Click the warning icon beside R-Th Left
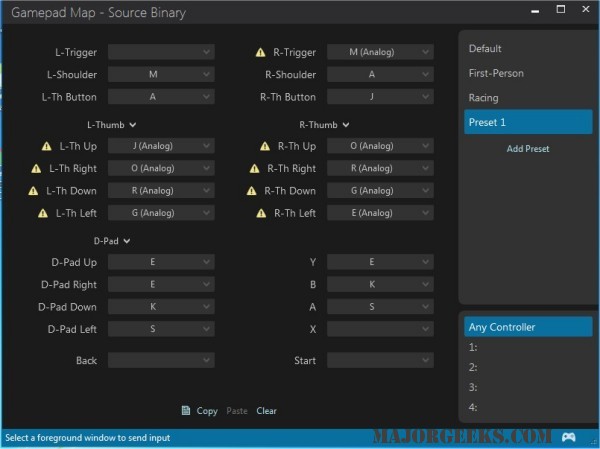Screen dimensions: 600x449 coord(261,213)
